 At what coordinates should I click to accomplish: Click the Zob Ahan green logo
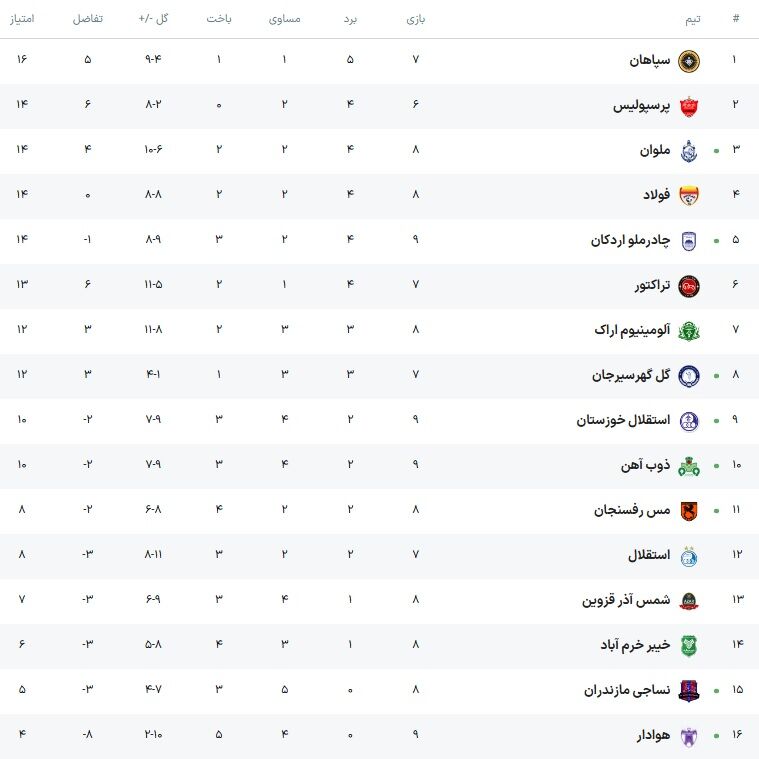point(689,466)
